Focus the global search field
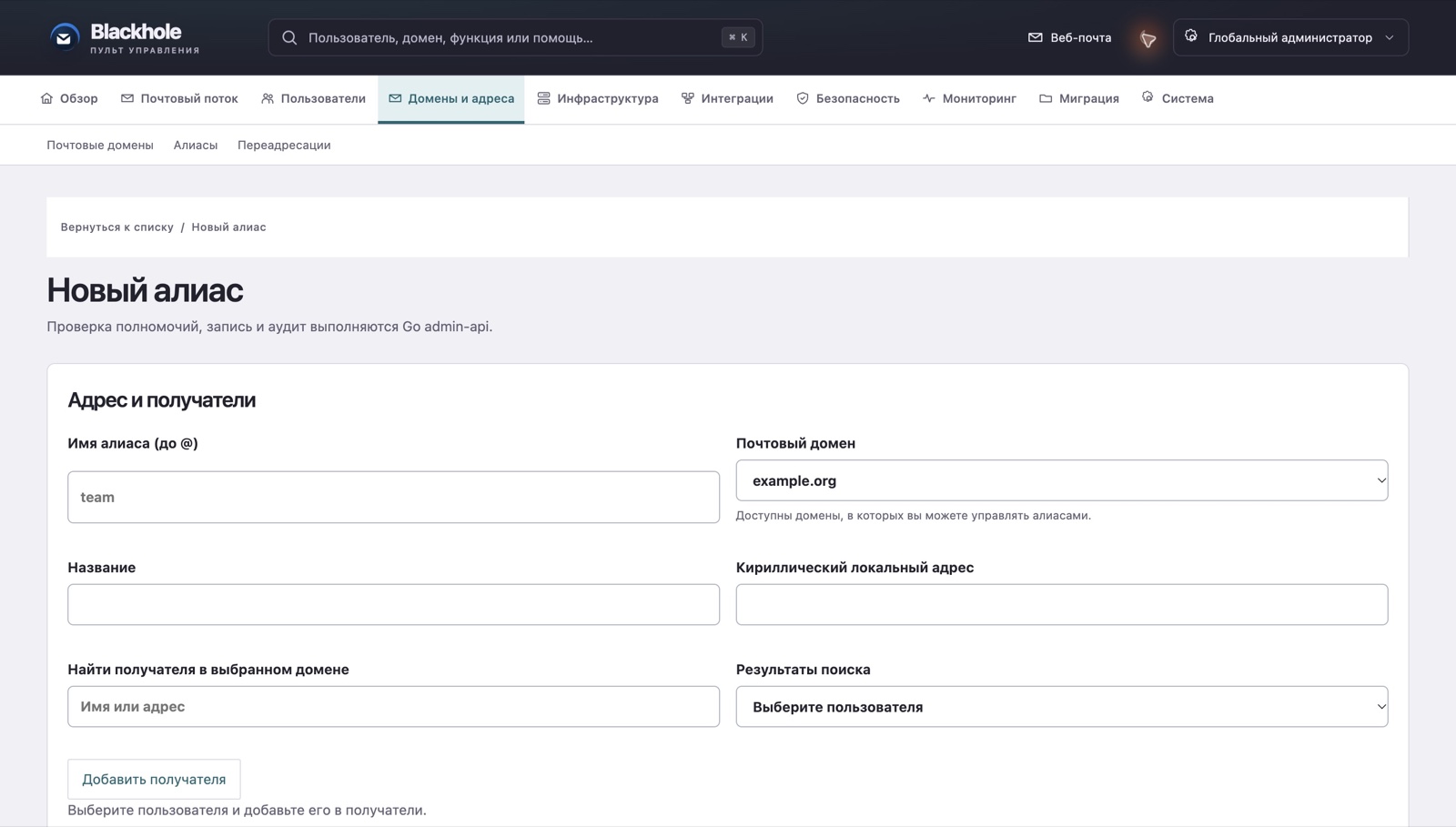The height and width of the screenshot is (827, 1456). 515,37
